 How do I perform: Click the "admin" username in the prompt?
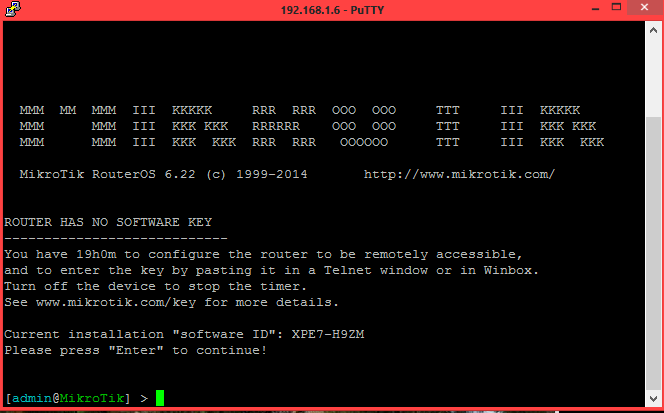(x=32, y=398)
